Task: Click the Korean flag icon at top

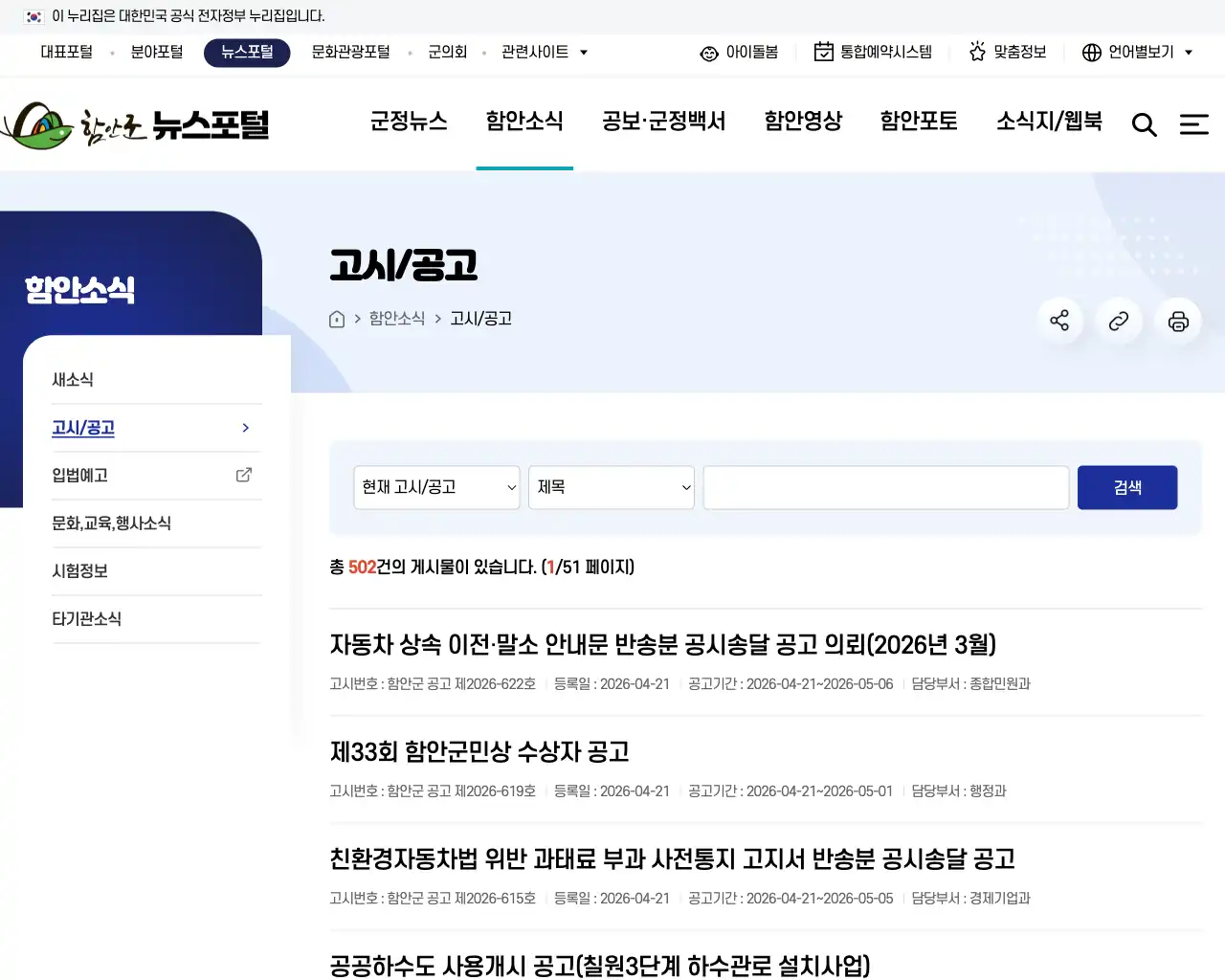Action: coord(33,16)
